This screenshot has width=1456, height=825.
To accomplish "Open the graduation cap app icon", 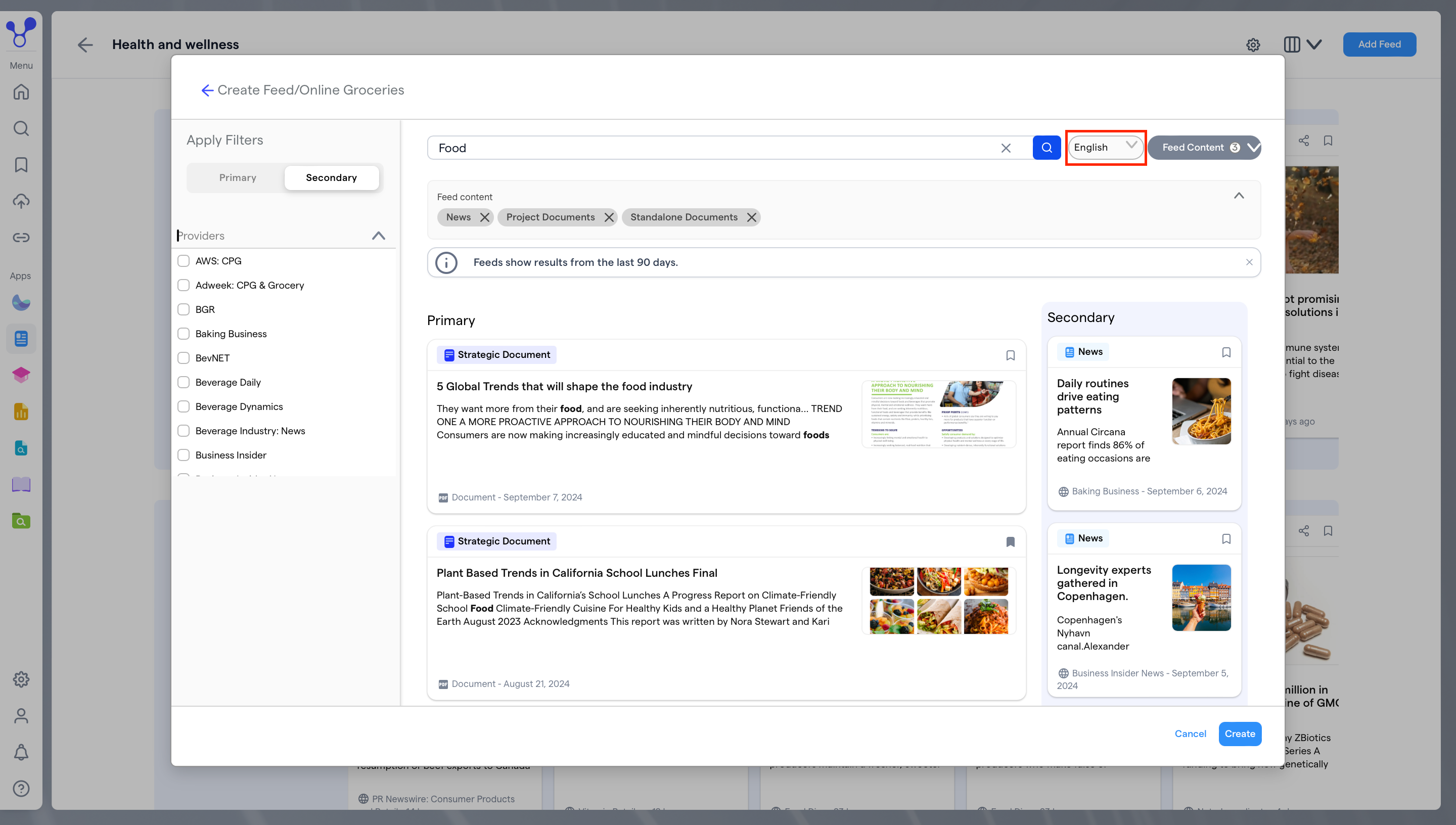I will [x=21, y=375].
